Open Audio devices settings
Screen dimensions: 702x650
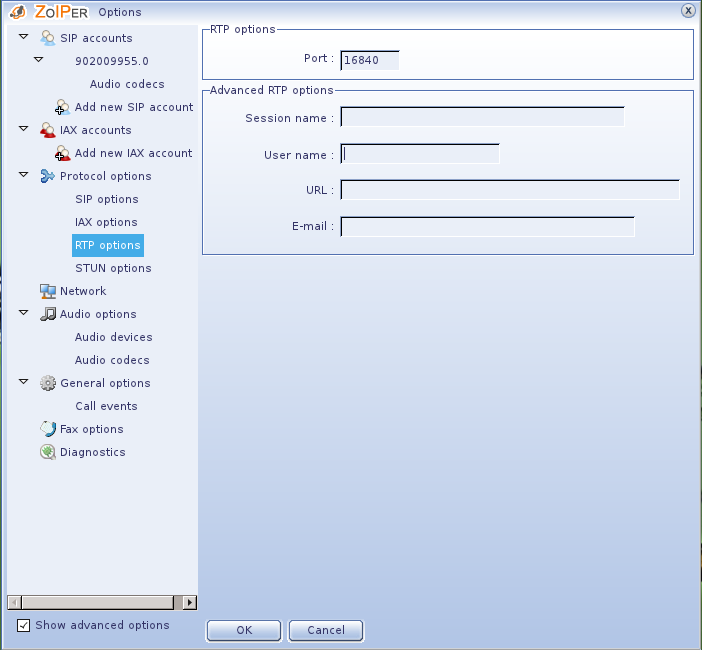[113, 337]
